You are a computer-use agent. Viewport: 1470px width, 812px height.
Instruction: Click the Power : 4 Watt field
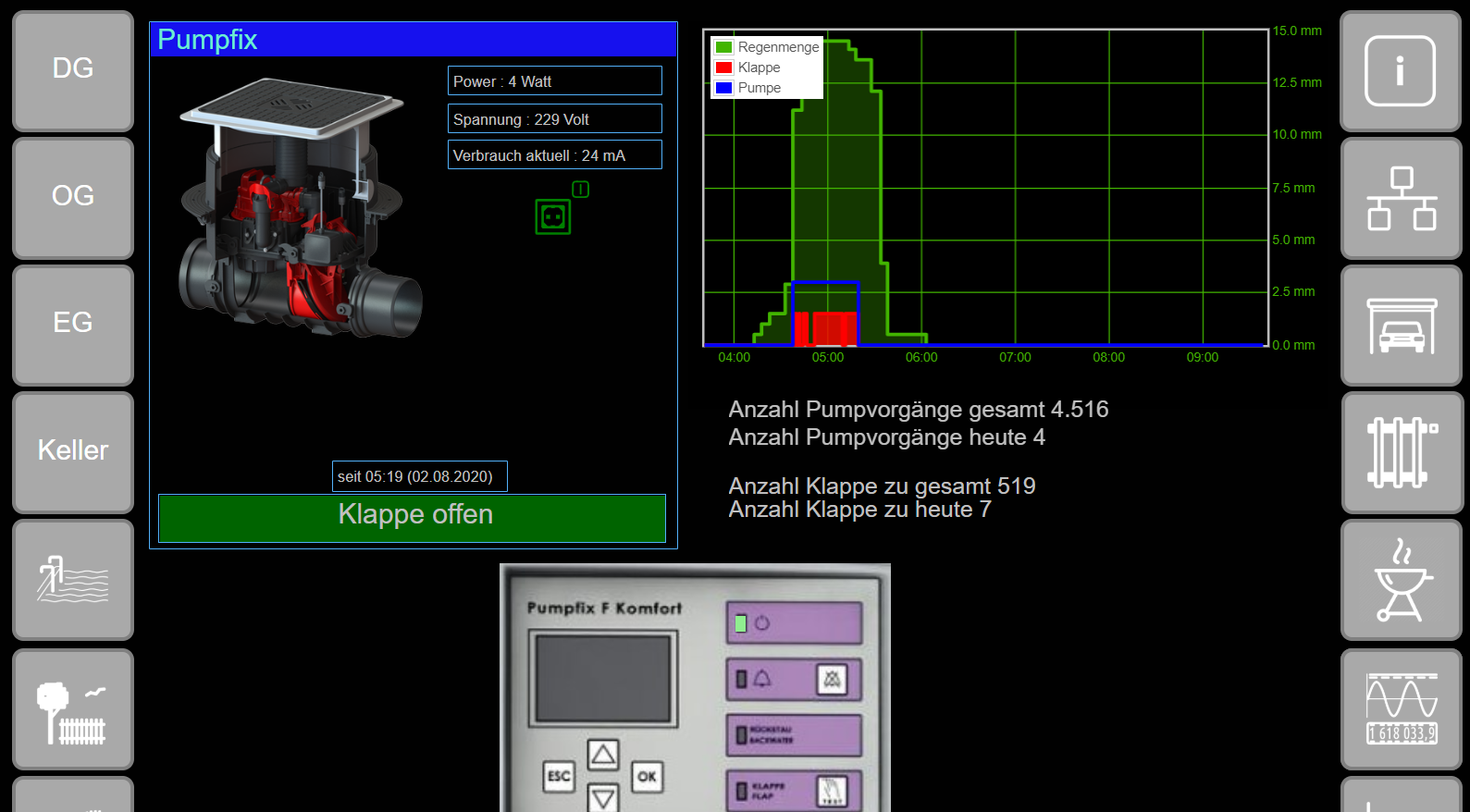(x=555, y=80)
